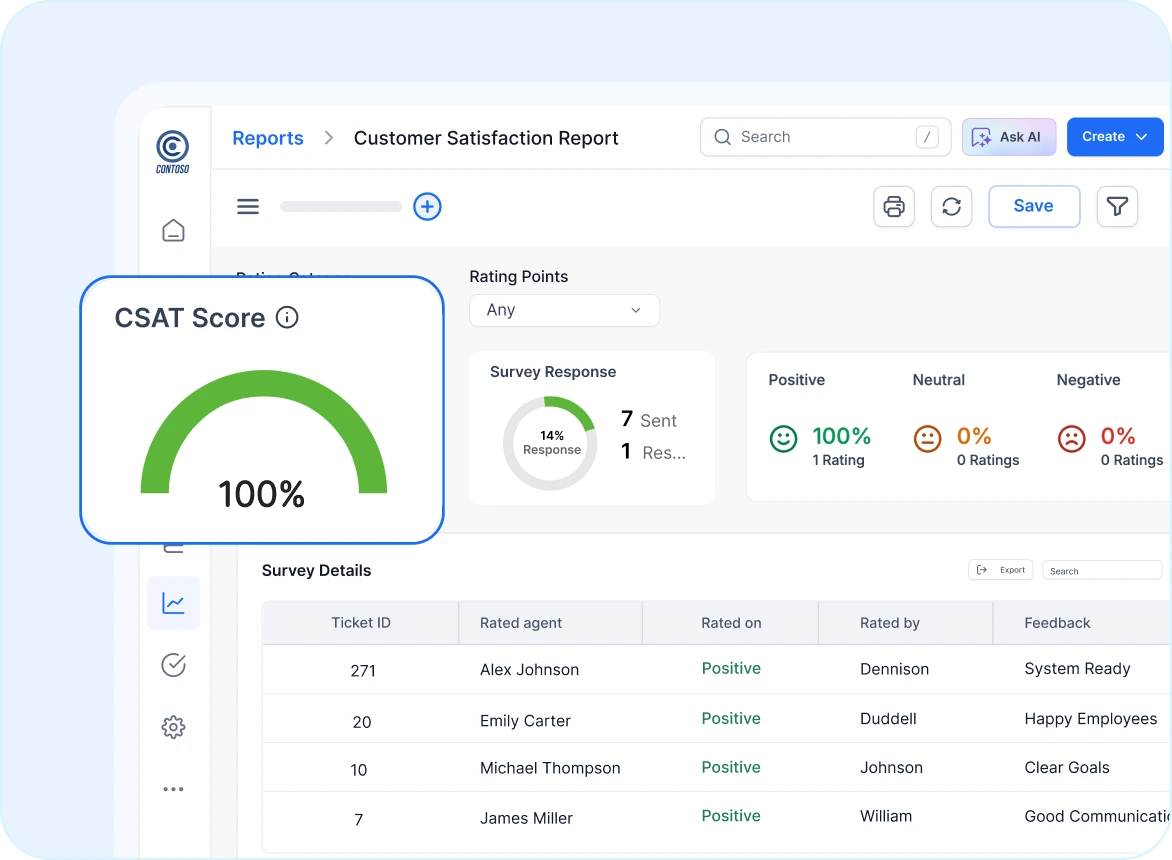Click the checkmark icon in the sidebar

173,665
